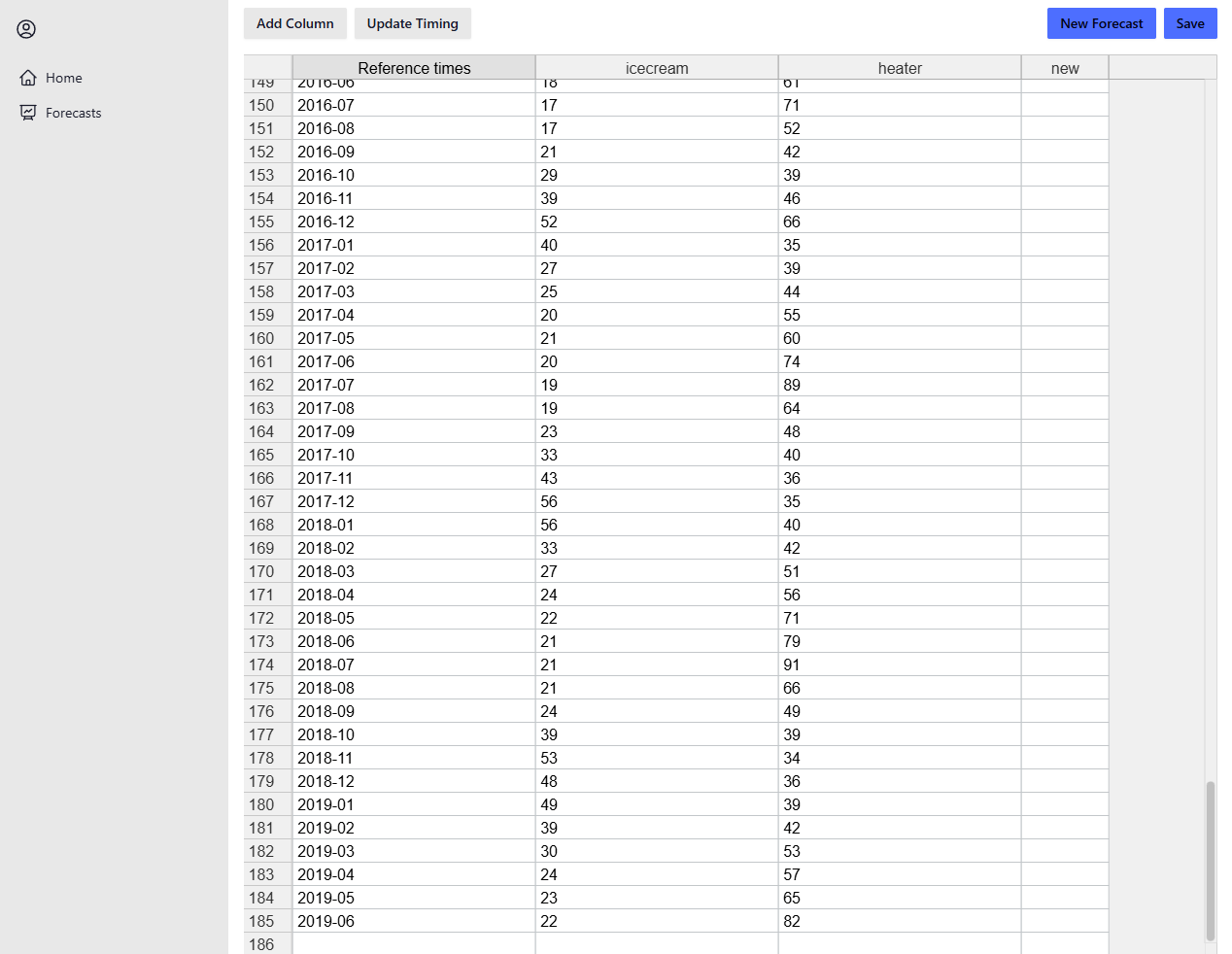
Task: Select icecream value 25 in 2017-03 row
Action: click(657, 291)
